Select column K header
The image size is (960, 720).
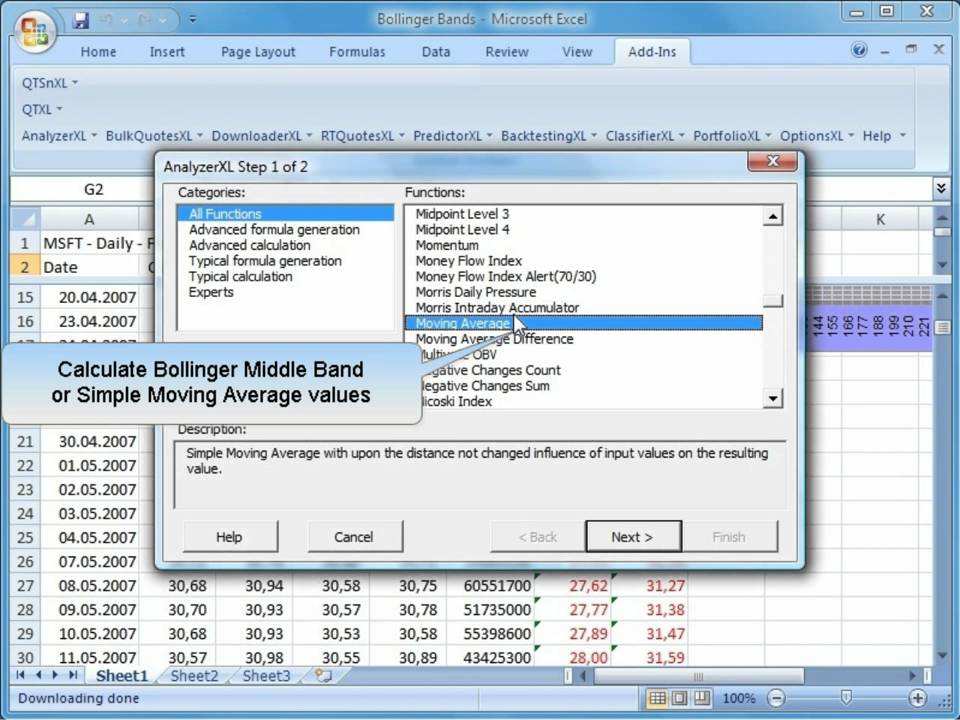880,219
